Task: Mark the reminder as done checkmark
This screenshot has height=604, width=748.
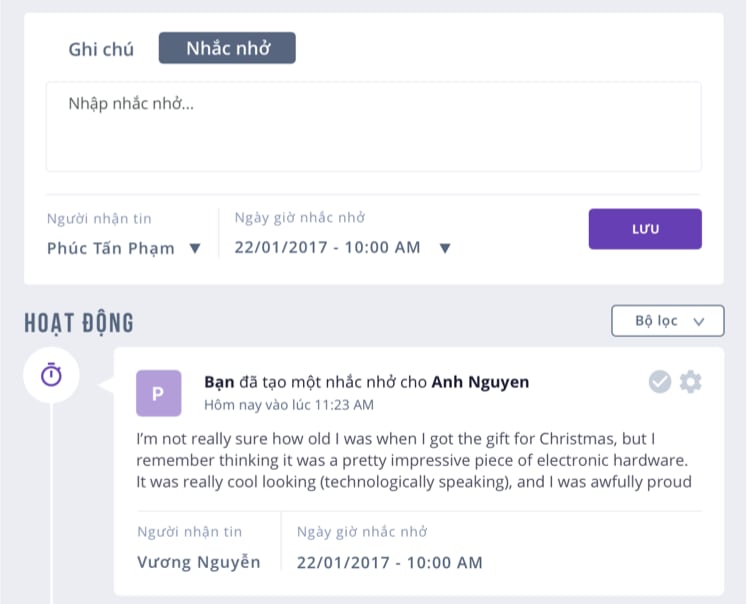Action: [x=660, y=381]
